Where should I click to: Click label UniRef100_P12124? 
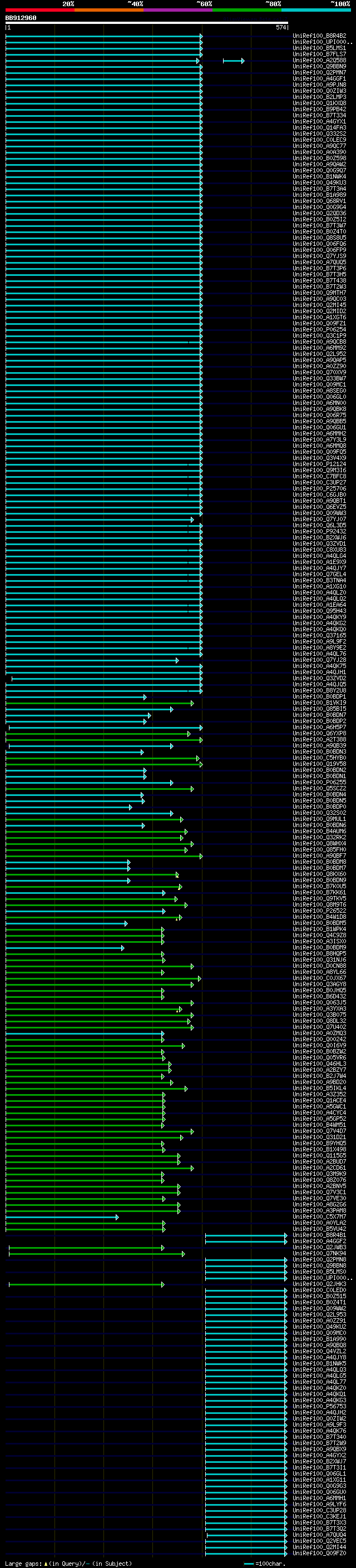(319, 464)
